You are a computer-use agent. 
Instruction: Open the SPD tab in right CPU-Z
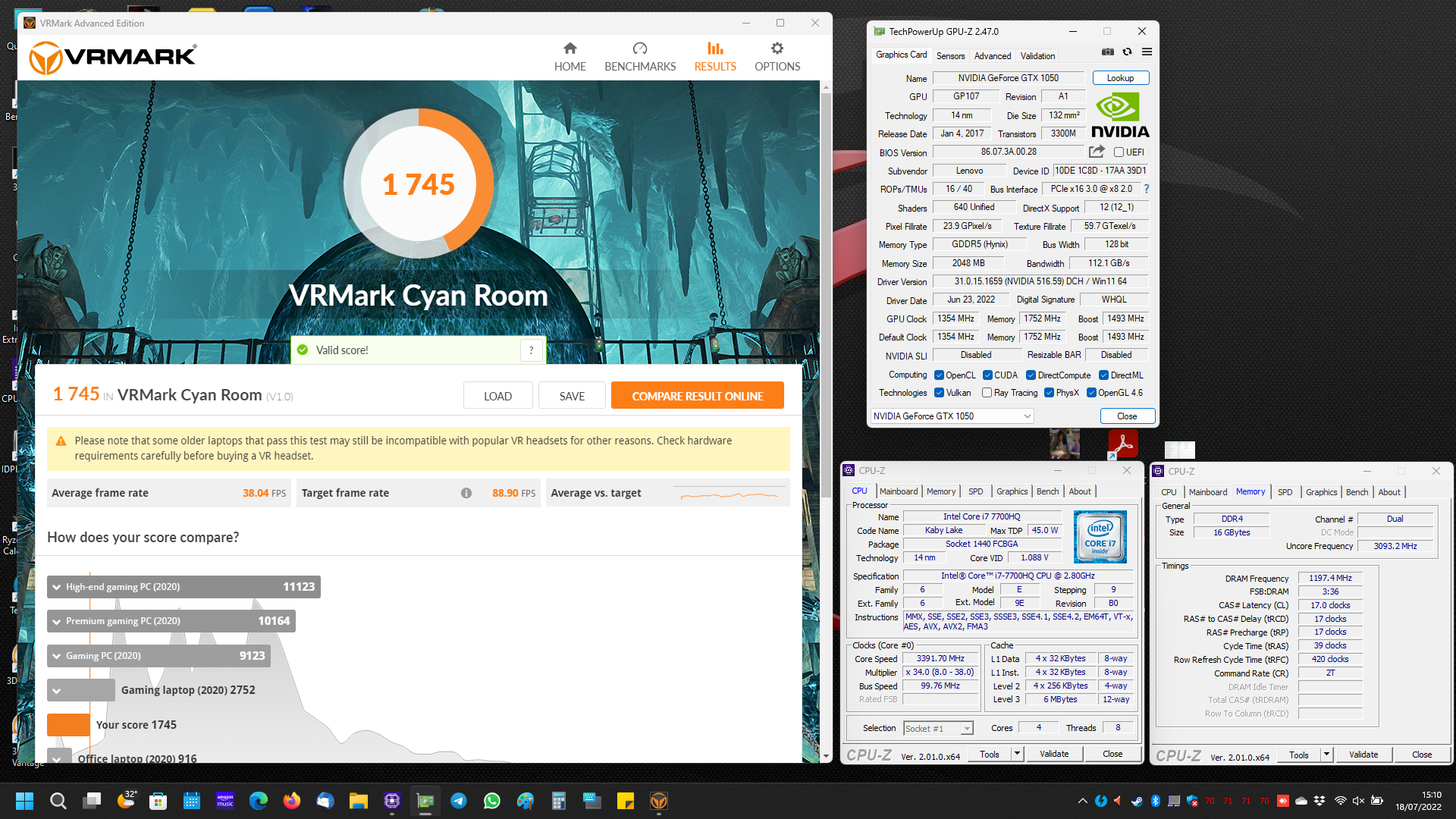click(x=1285, y=492)
